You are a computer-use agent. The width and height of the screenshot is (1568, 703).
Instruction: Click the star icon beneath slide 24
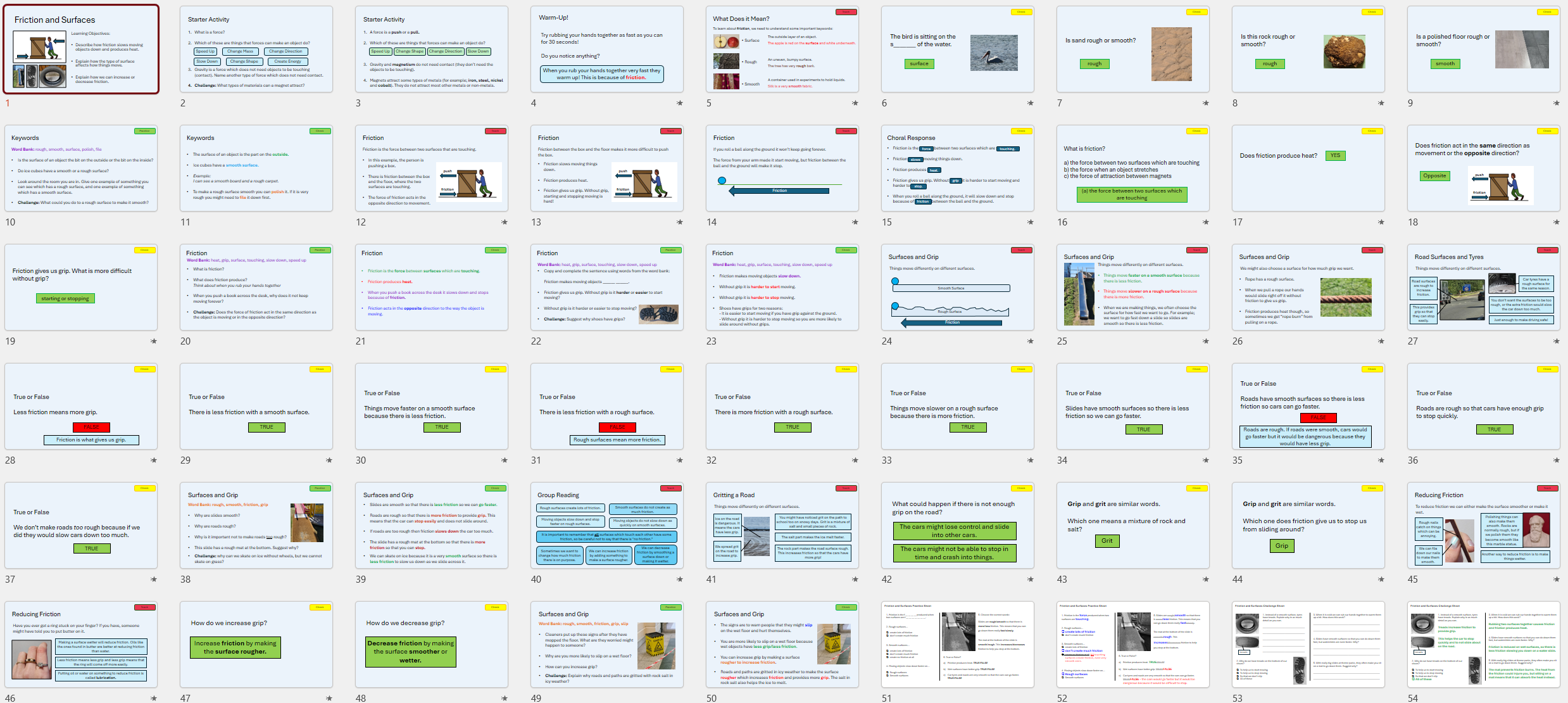point(1031,341)
